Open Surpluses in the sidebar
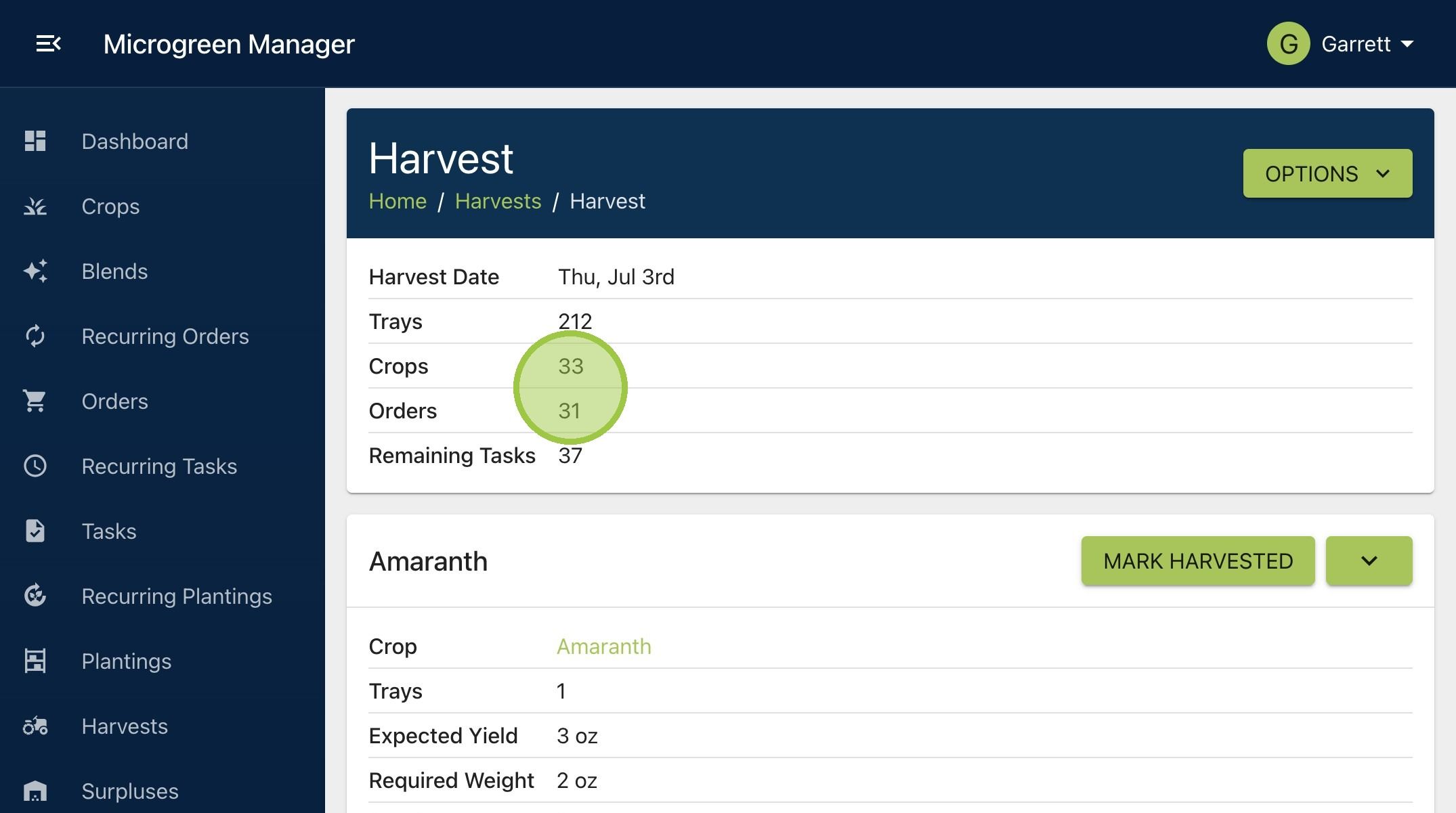 [130, 791]
